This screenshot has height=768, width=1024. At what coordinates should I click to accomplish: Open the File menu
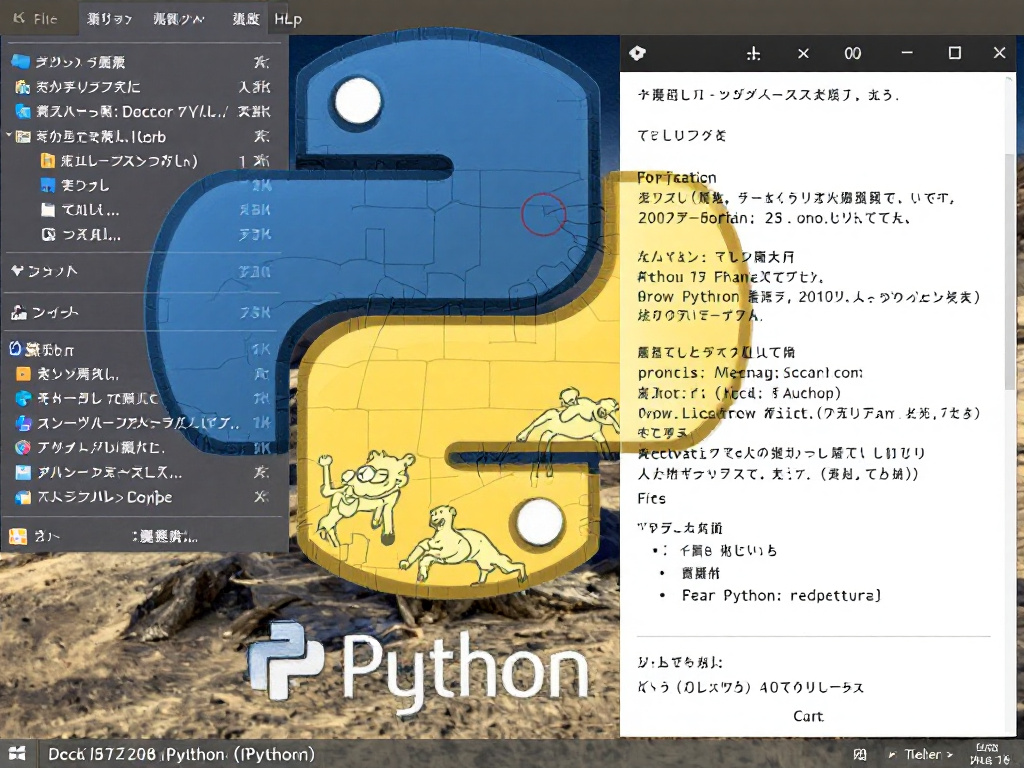[37, 18]
